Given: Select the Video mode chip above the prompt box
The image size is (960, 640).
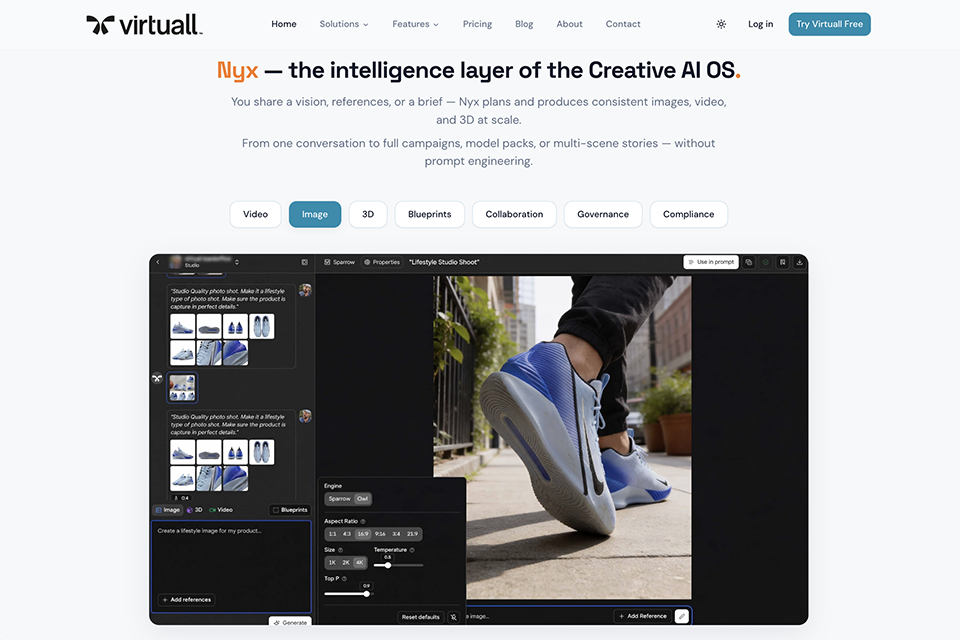Looking at the screenshot, I should click(221, 510).
